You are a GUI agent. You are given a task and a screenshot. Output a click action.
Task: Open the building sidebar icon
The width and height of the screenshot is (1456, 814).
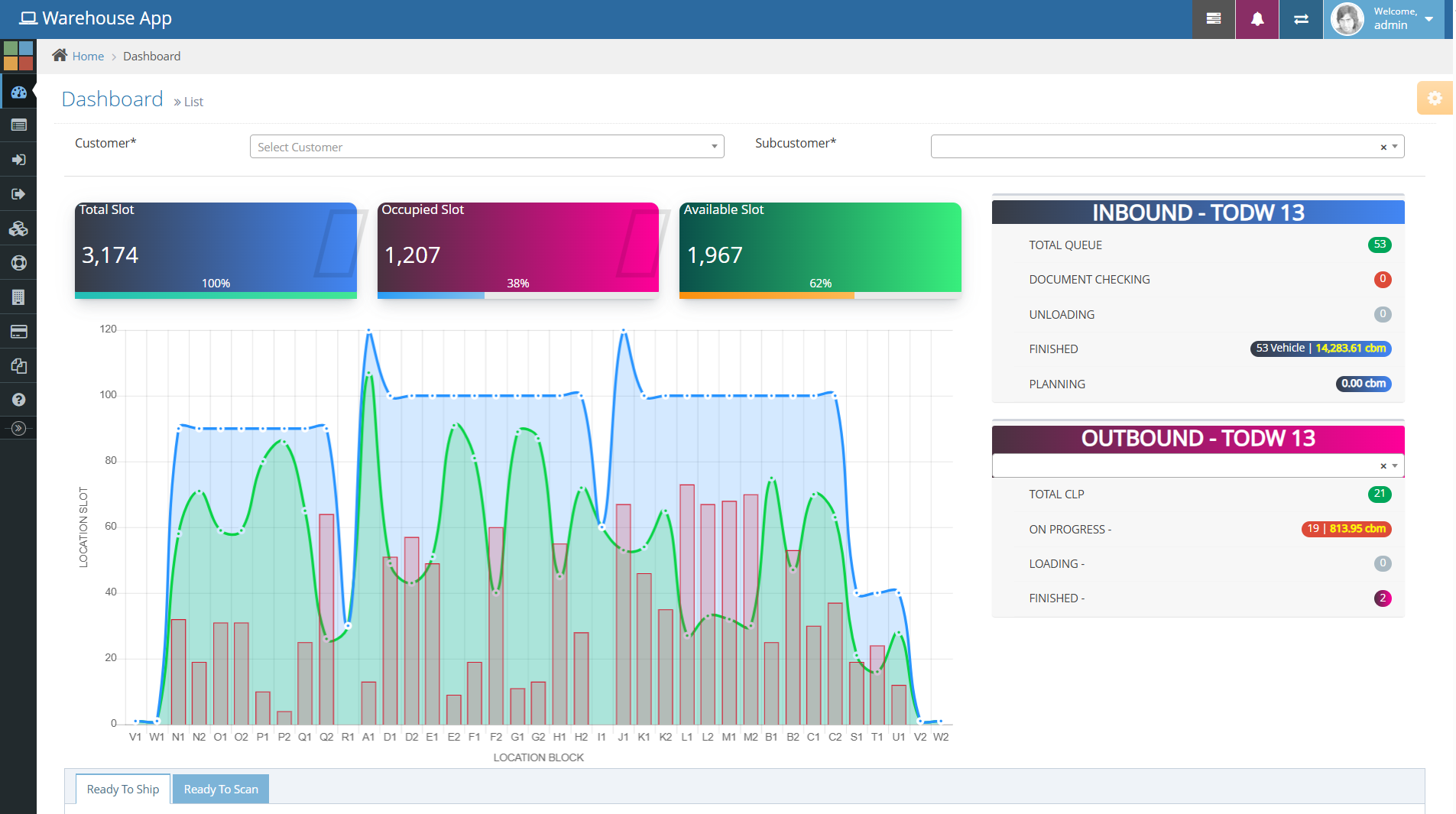point(18,297)
